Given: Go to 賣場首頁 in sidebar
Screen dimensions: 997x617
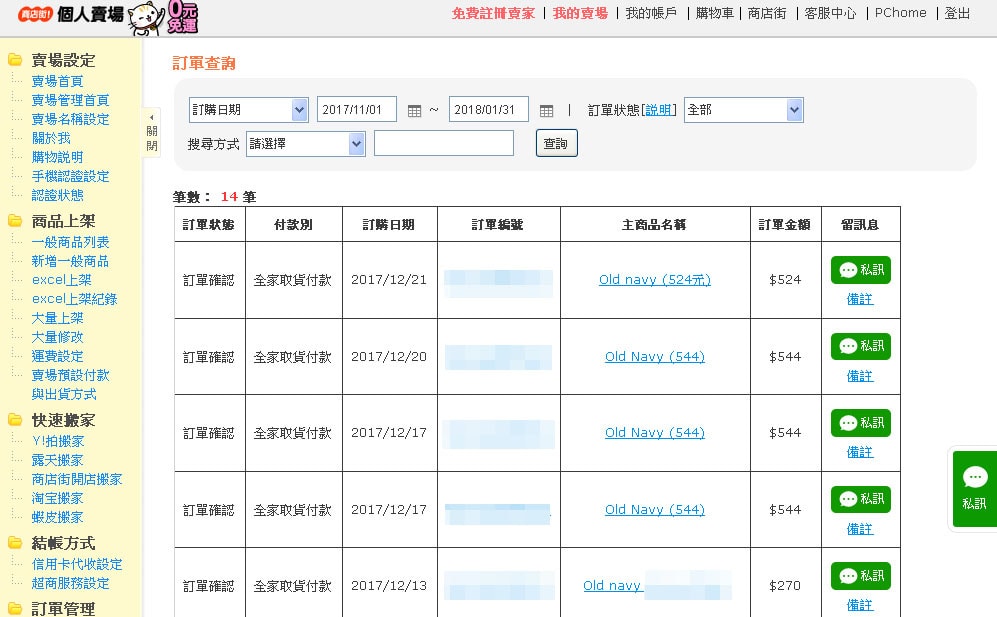Looking at the screenshot, I should (57, 81).
